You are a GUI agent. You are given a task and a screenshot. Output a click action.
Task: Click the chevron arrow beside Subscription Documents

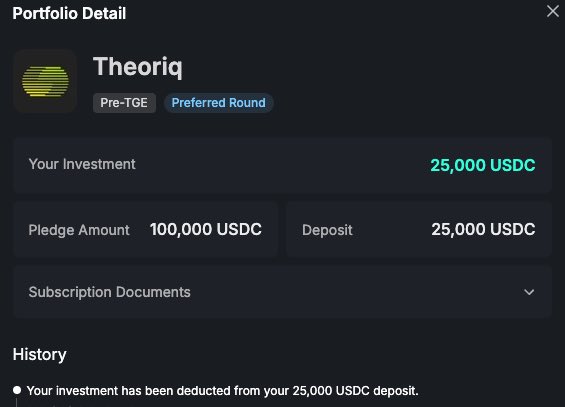(529, 292)
